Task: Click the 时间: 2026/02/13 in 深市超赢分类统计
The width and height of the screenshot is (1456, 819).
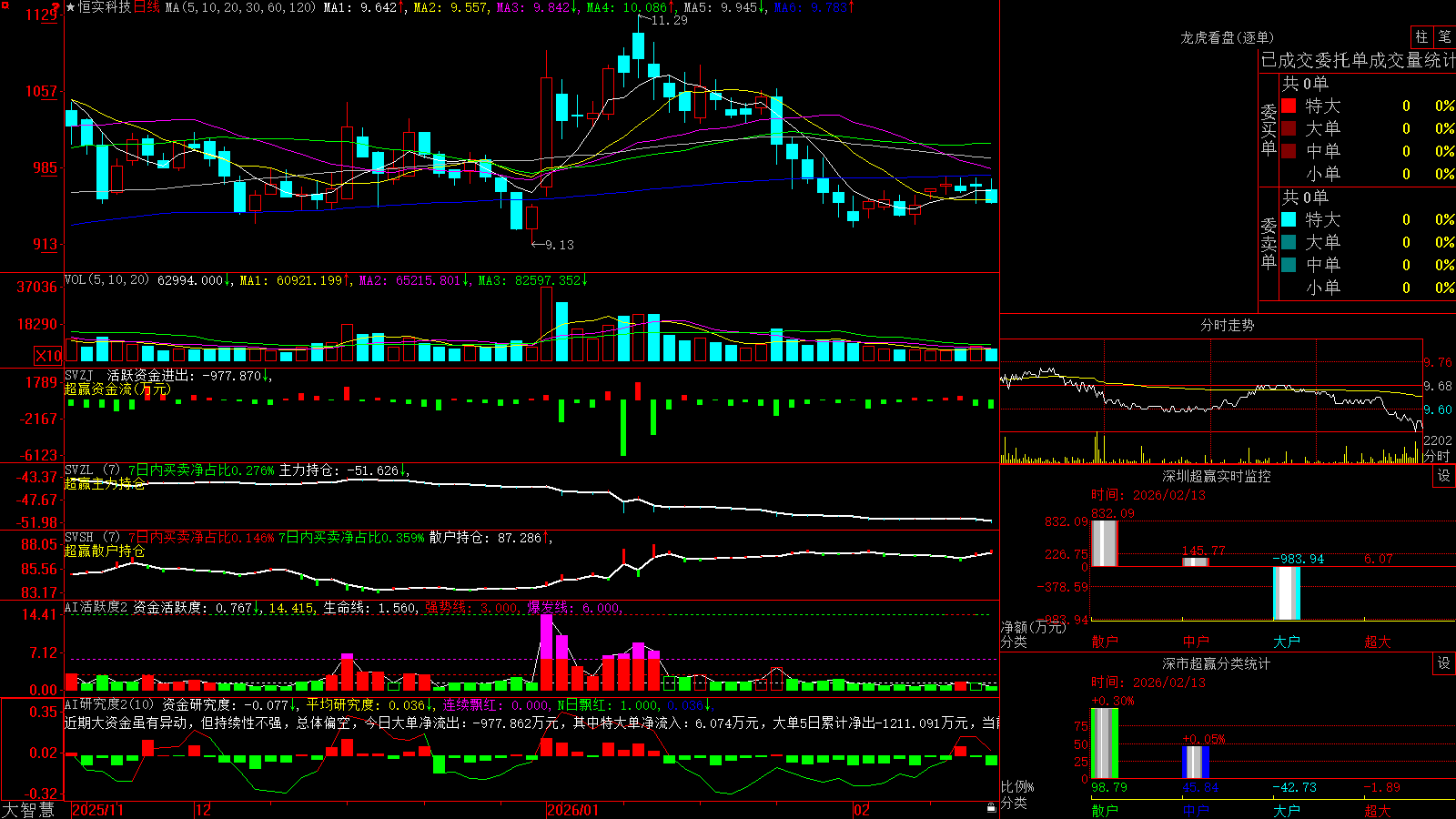Action: 1148,682
